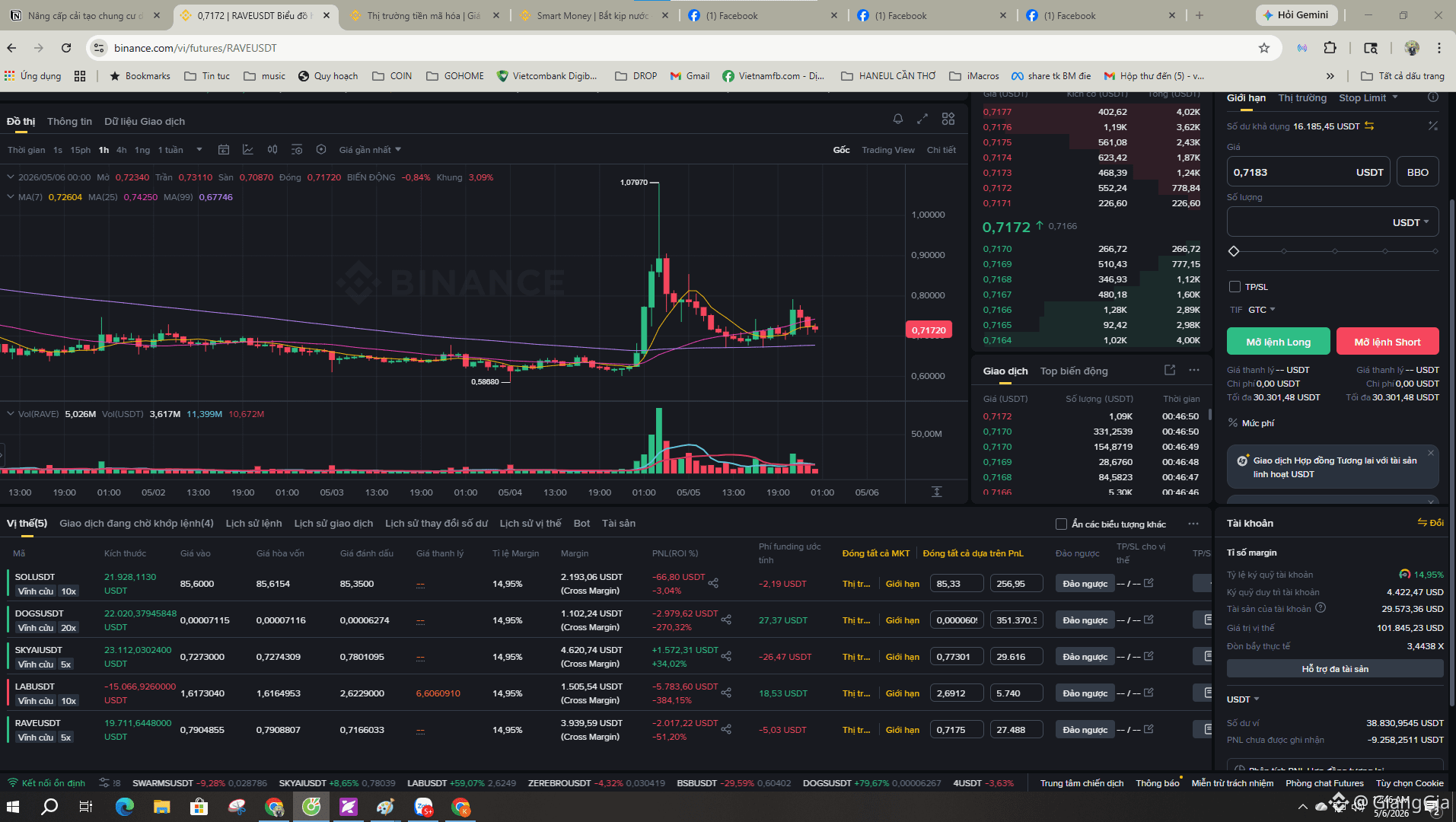Collapse the Vol(RAVE) volume legend

pos(11,414)
